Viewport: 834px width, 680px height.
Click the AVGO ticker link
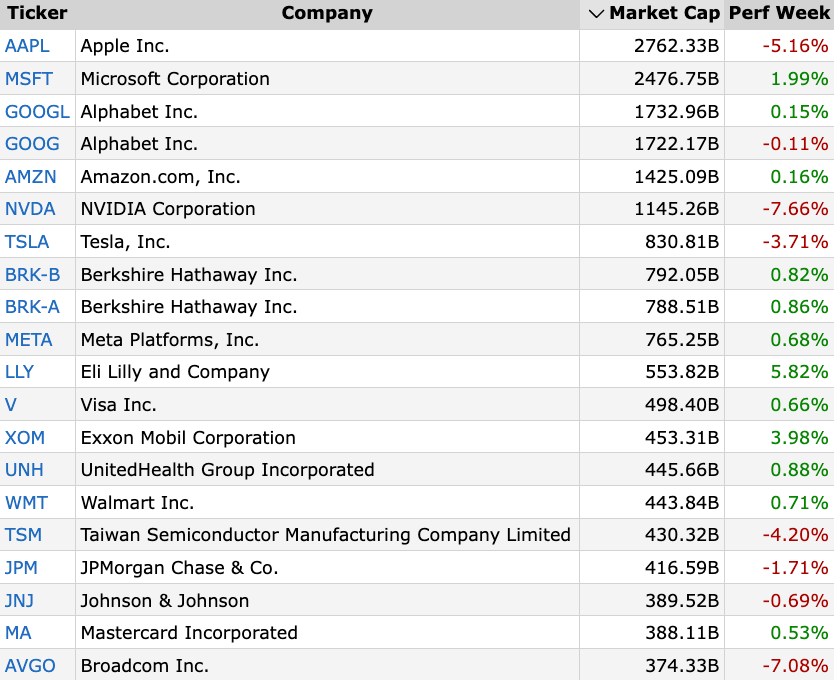pyautogui.click(x=30, y=666)
